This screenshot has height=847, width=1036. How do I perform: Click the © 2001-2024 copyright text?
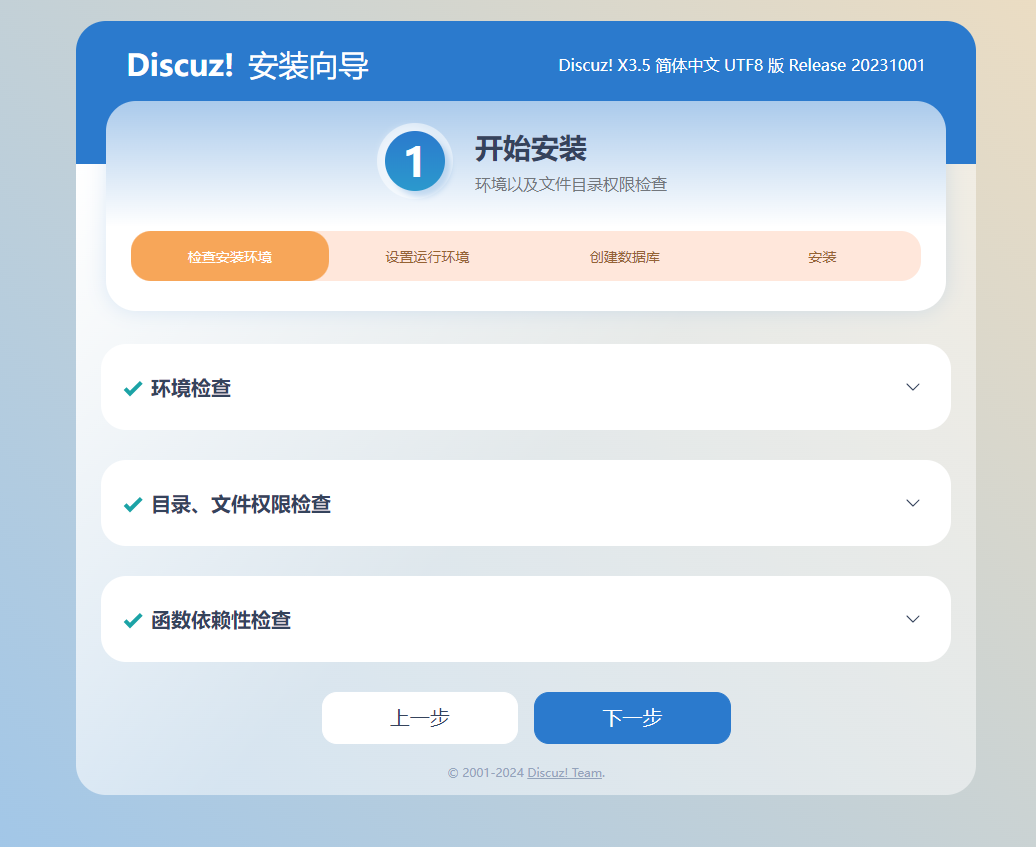point(486,772)
